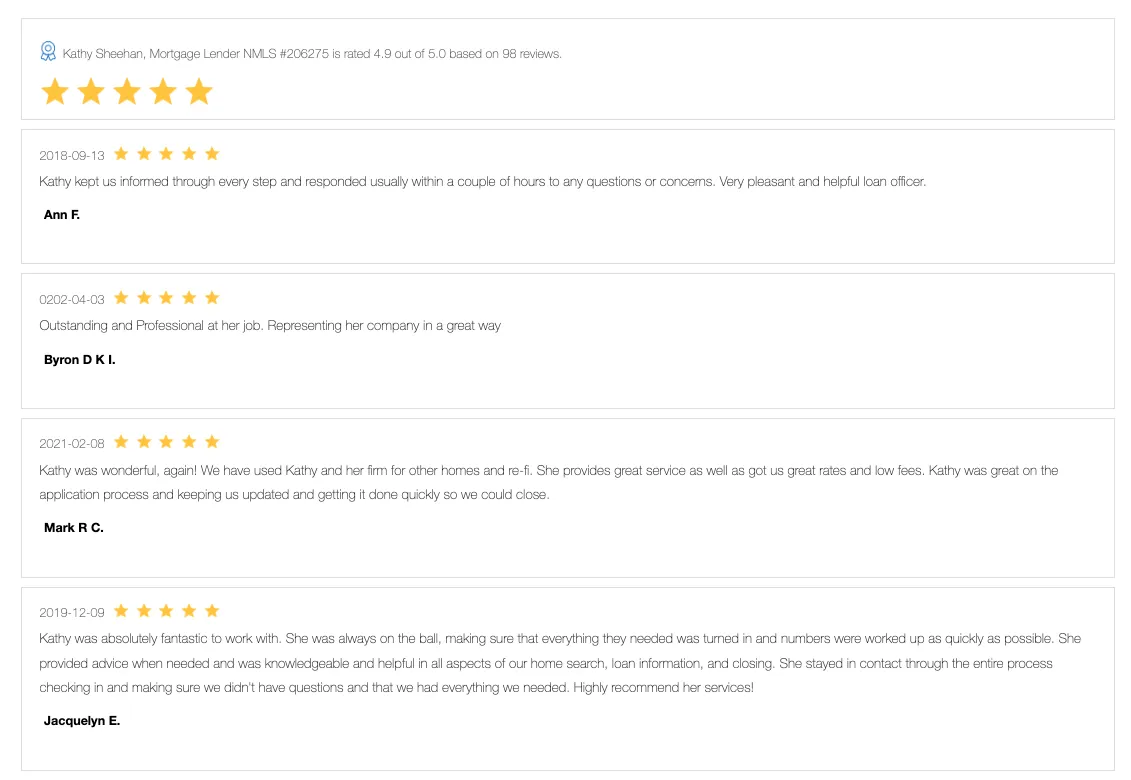Click the award ribbon icon beside Kathy Sheehan
This screenshot has width=1131, height=780.
tap(48, 51)
